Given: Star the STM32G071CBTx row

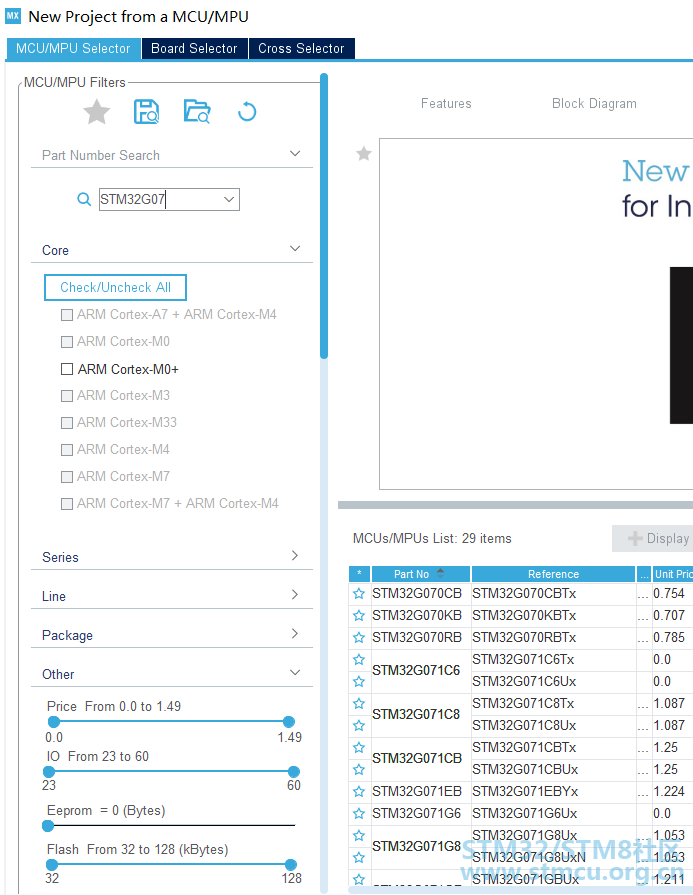Looking at the screenshot, I should pos(358,747).
